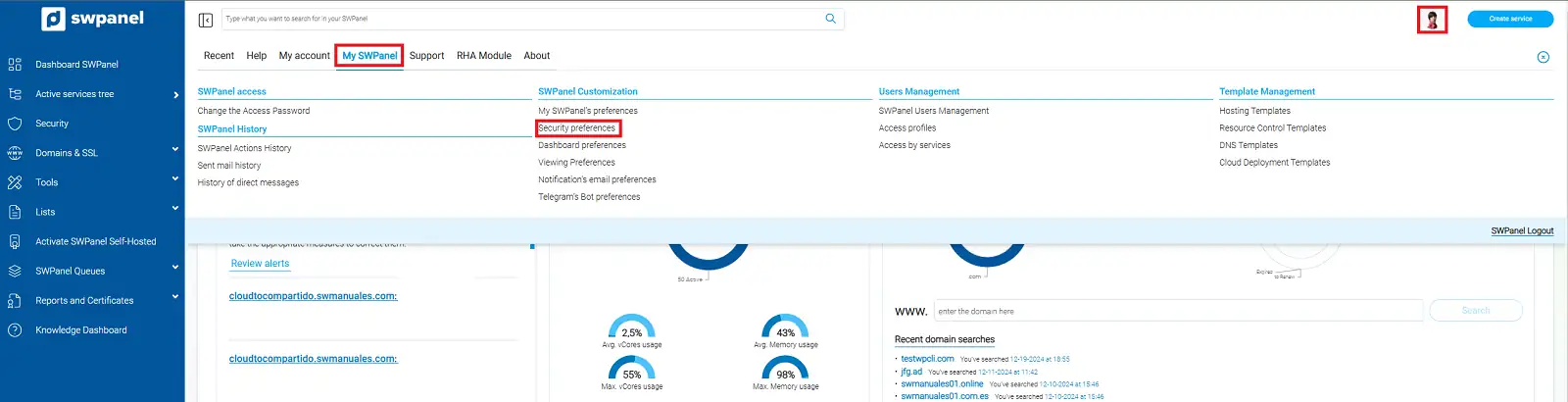The height and width of the screenshot is (402, 1568).
Task: Open Hosting Templates
Action: click(1254, 111)
